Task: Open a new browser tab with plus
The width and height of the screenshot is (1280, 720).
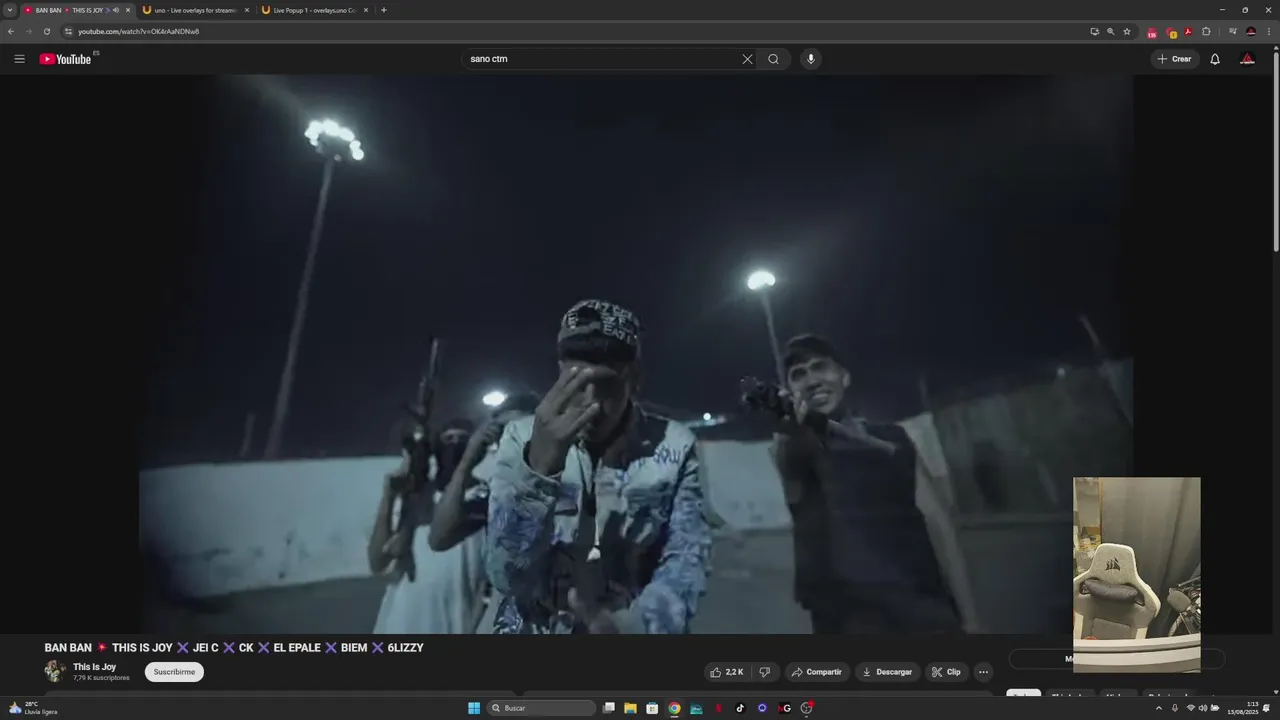Action: (x=384, y=10)
